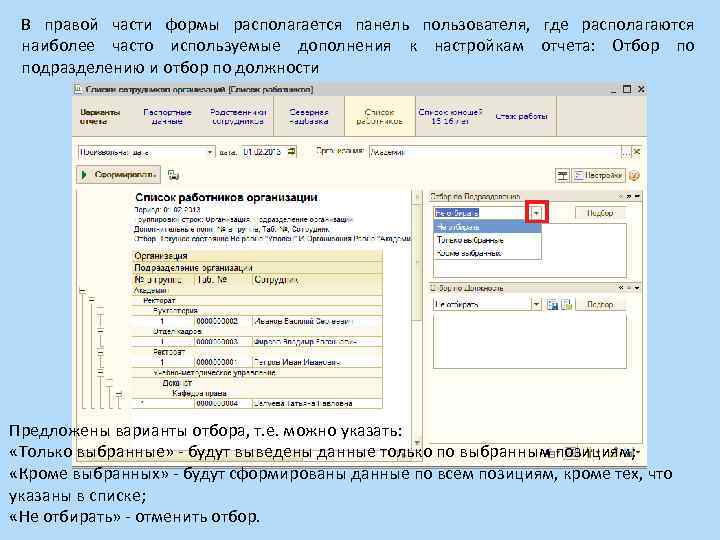Screen dimensions: 720x540
Task: Choose Не отбирать in the dropdown list
Action: click(x=487, y=227)
